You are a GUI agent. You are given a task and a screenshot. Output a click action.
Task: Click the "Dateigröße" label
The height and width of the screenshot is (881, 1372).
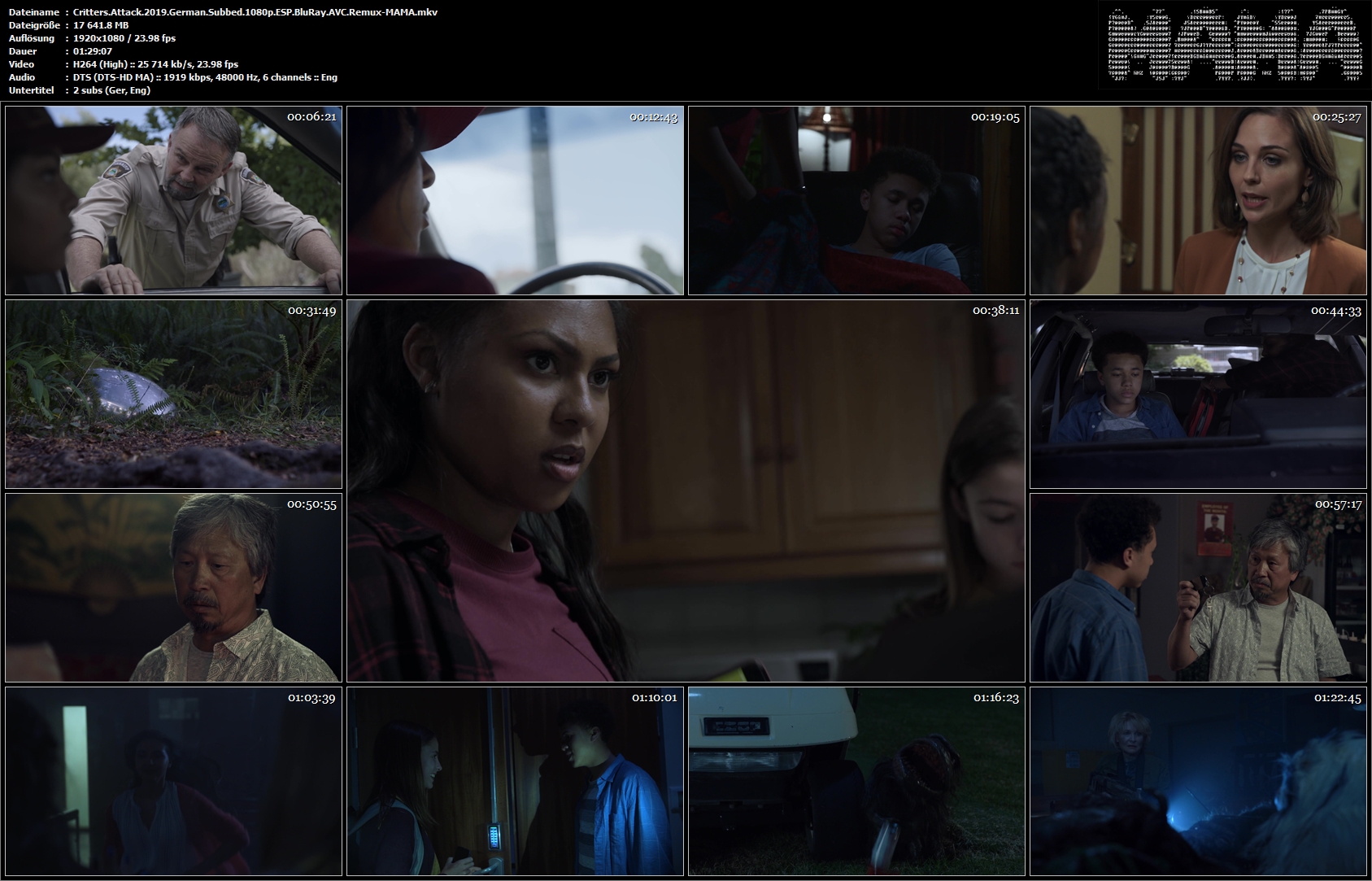[x=35, y=25]
